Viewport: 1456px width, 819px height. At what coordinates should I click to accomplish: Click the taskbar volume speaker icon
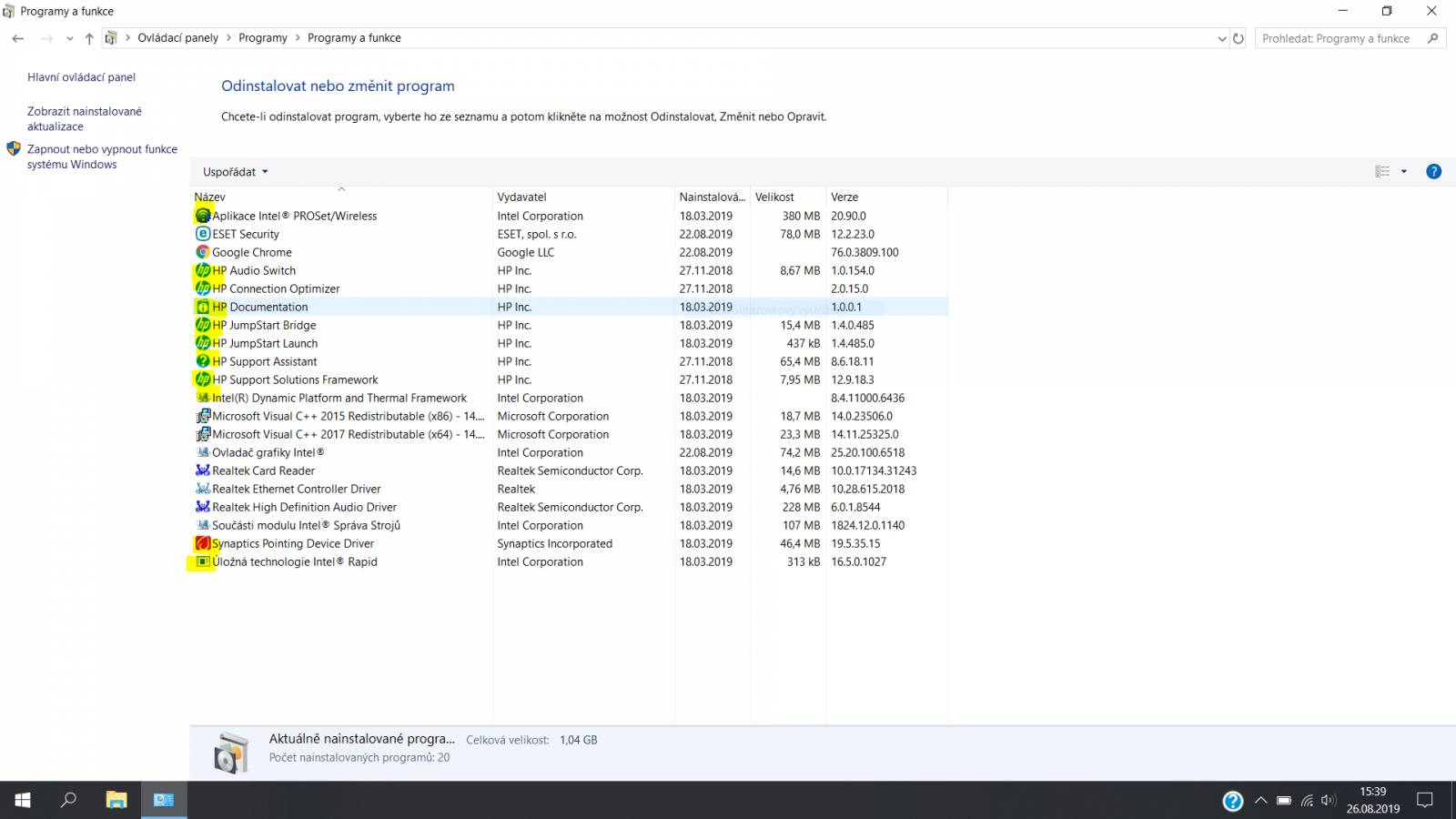(x=1328, y=801)
